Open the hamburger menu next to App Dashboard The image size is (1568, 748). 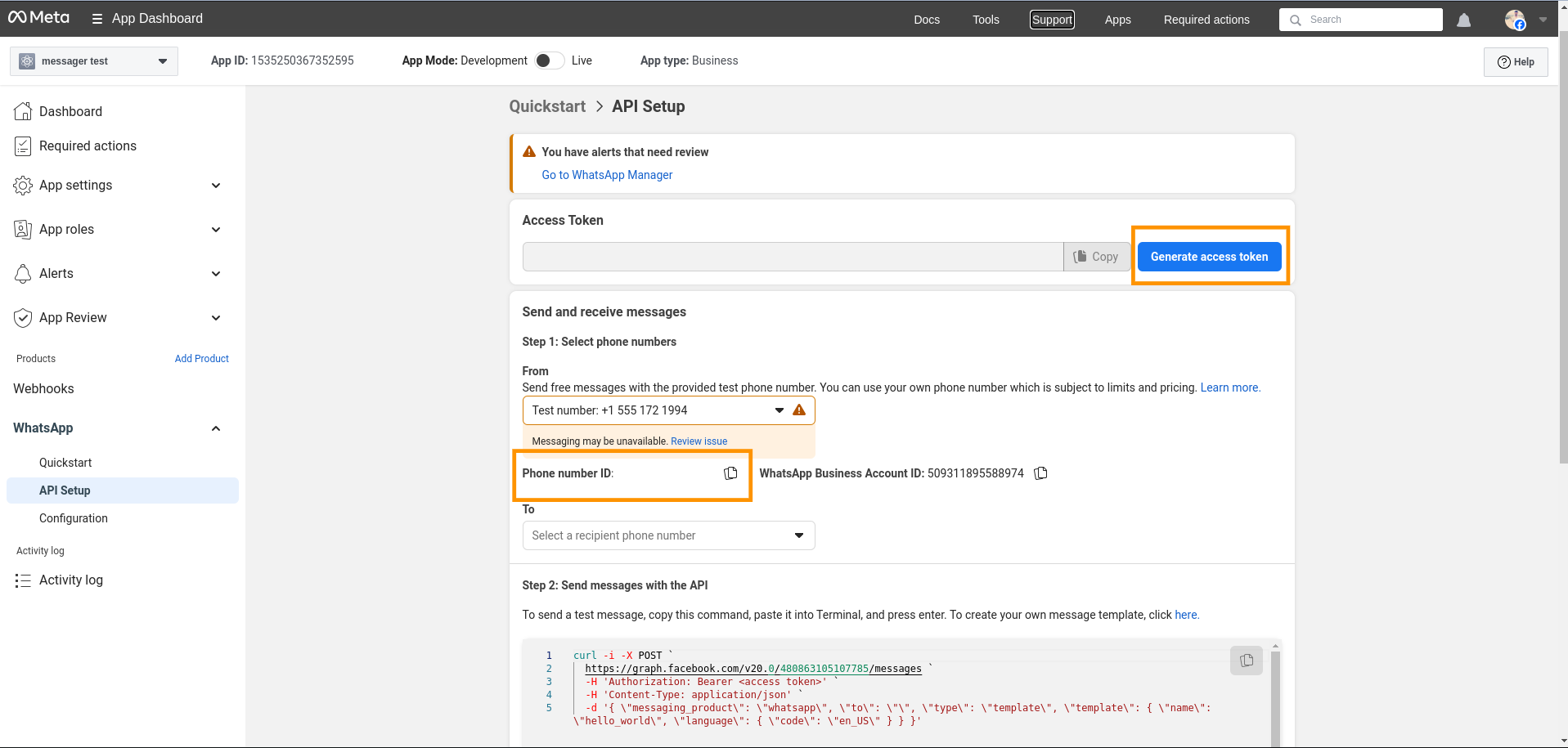tap(97, 19)
